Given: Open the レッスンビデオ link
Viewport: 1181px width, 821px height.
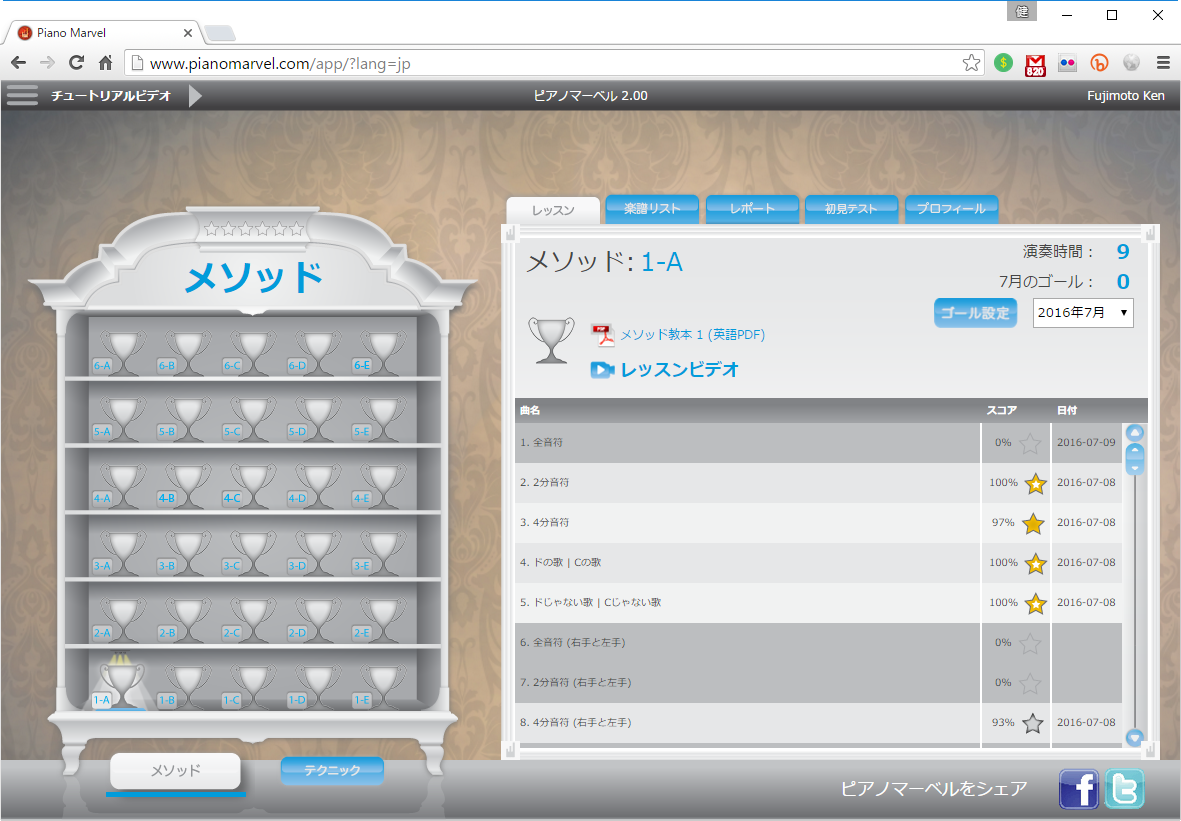Looking at the screenshot, I should point(679,370).
